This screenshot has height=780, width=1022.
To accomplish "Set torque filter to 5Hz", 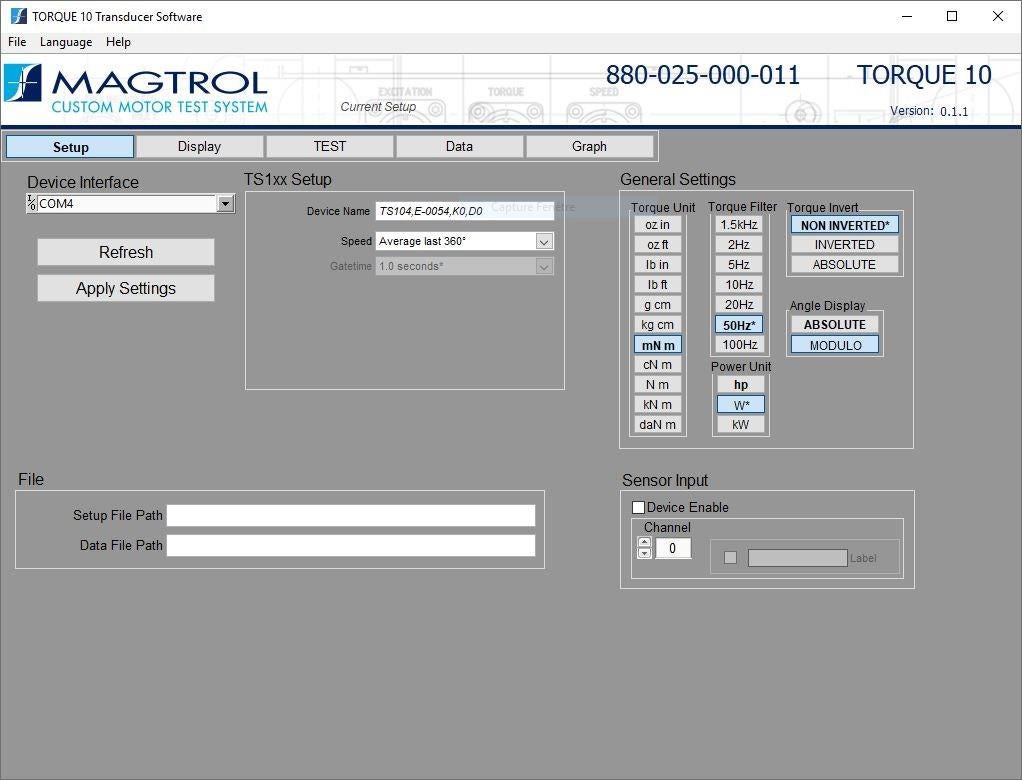I will (x=739, y=265).
